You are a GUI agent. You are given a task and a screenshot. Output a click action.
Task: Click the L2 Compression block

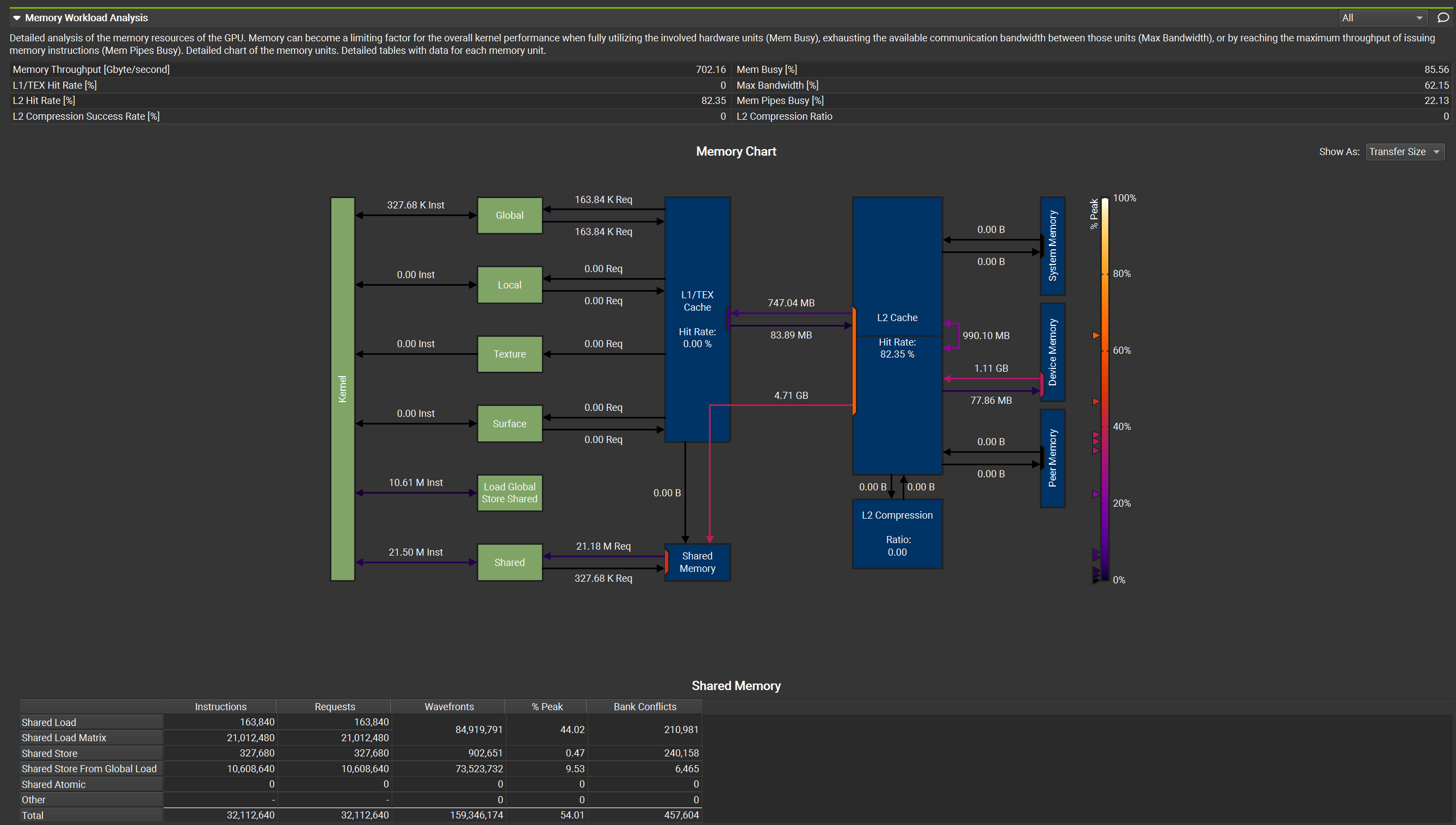[897, 533]
